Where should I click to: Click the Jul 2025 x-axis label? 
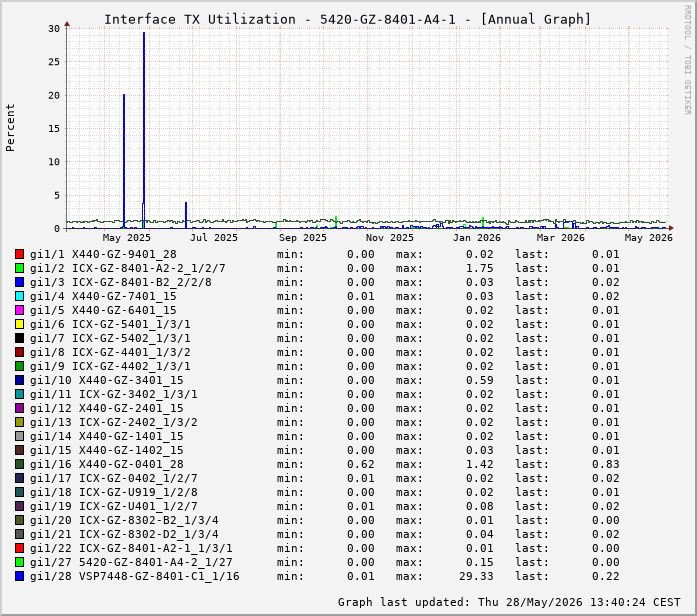(x=214, y=238)
